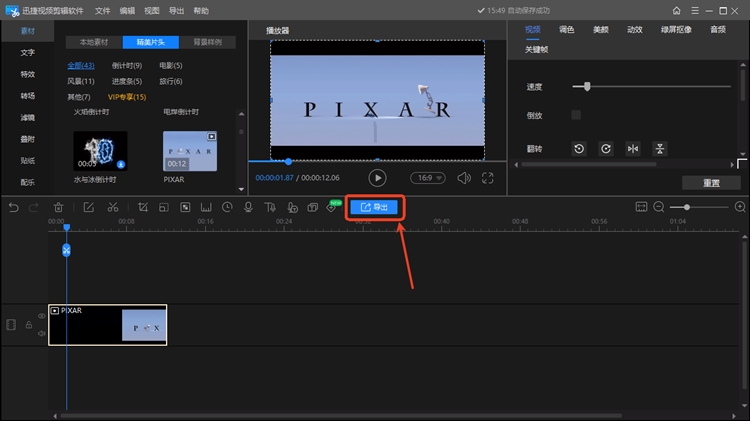The image size is (750, 421).
Task: Zoom out the timeline
Action: [659, 207]
